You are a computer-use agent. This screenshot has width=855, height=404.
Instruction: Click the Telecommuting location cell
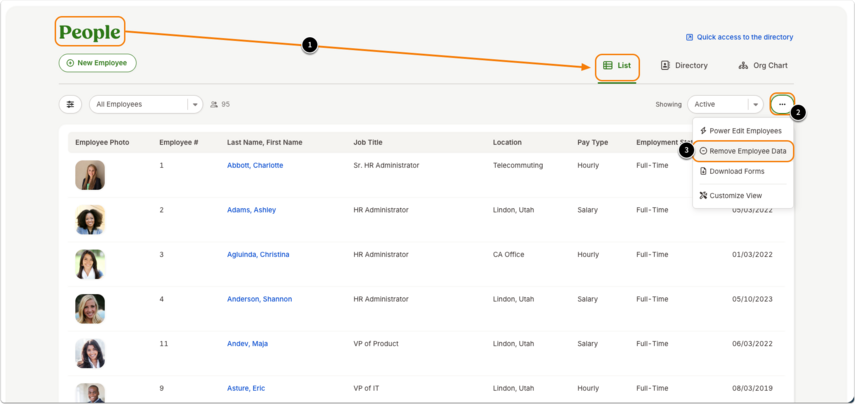click(x=518, y=165)
